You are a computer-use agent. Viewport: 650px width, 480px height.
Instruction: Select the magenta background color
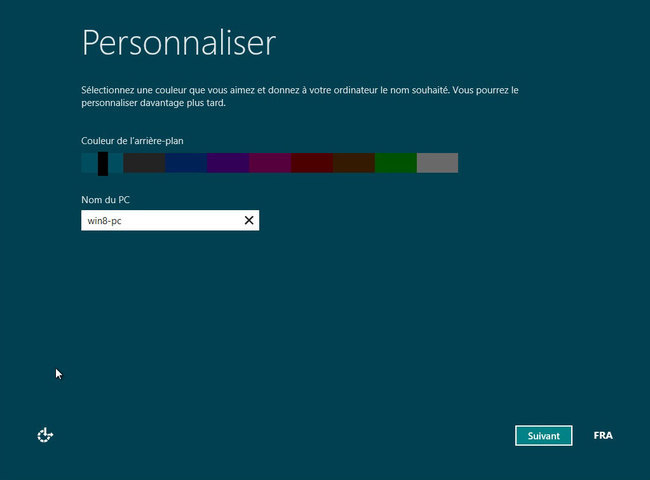[270, 163]
